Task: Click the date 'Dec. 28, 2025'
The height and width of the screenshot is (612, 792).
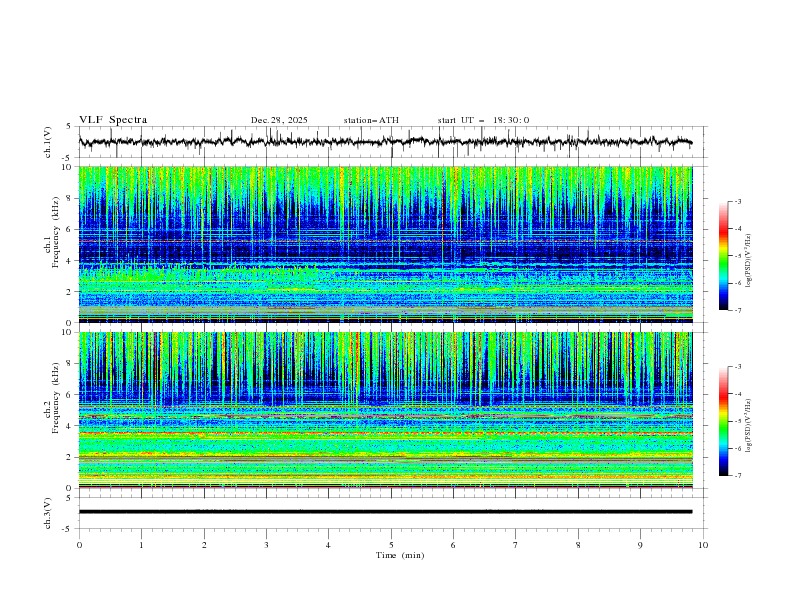Action: [279, 120]
